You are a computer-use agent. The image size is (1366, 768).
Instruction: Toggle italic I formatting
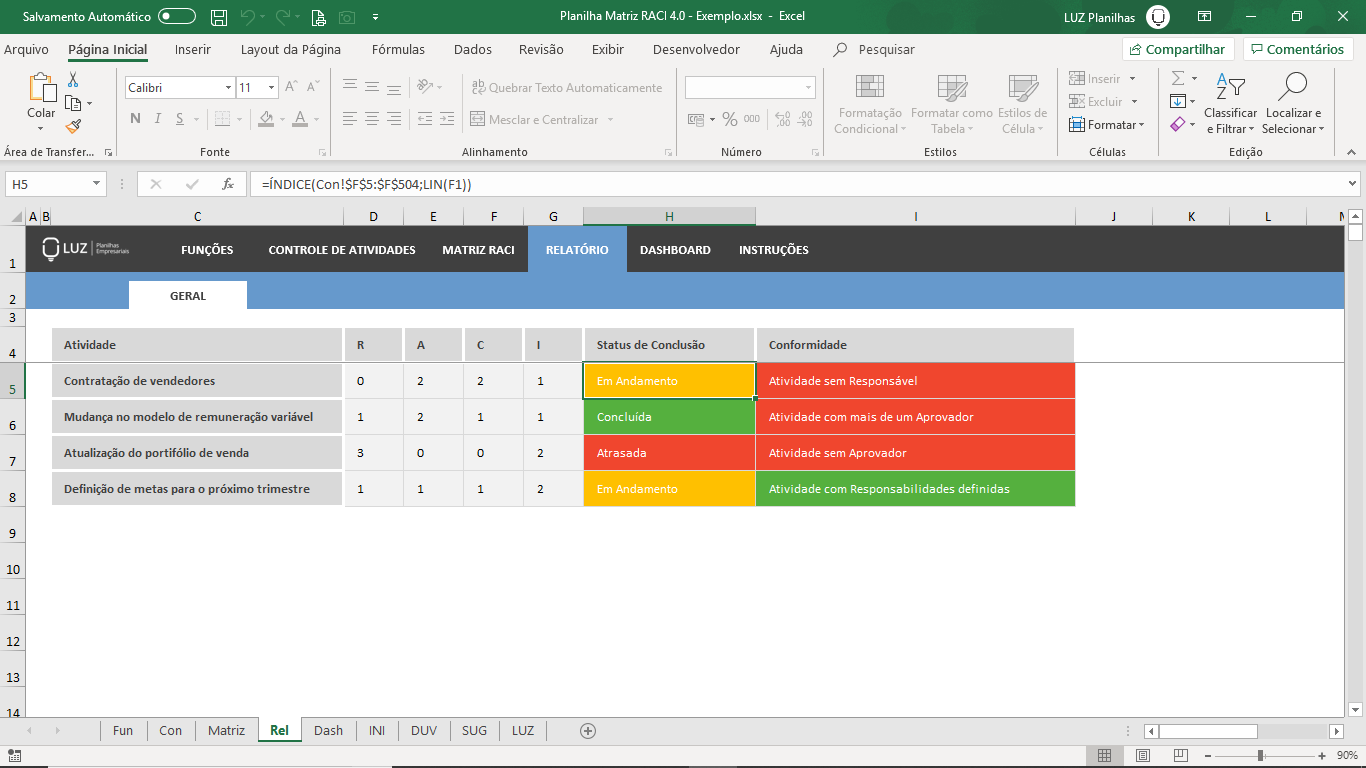(157, 119)
